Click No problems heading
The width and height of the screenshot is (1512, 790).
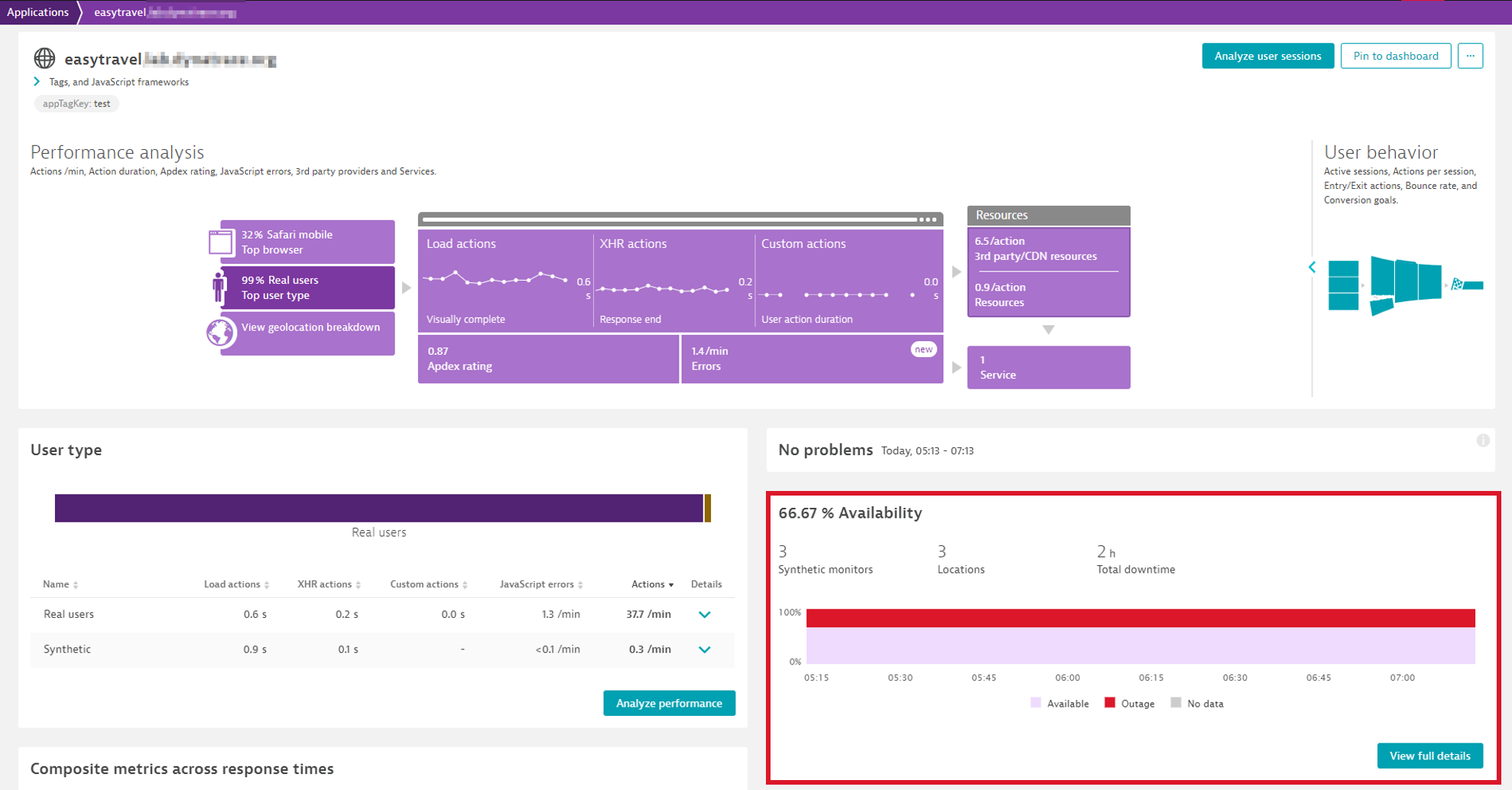tap(826, 450)
